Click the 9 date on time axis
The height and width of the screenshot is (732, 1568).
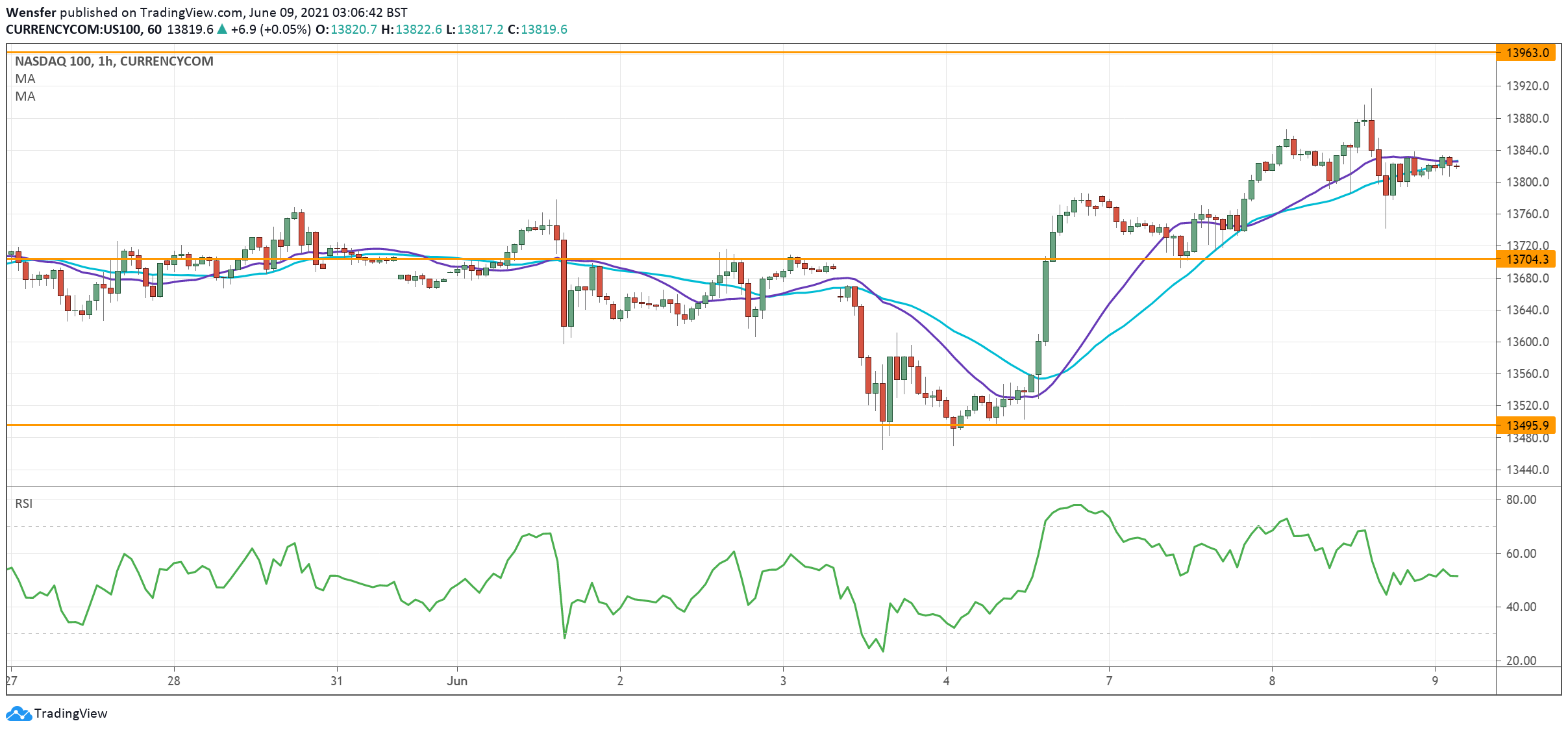(1435, 681)
